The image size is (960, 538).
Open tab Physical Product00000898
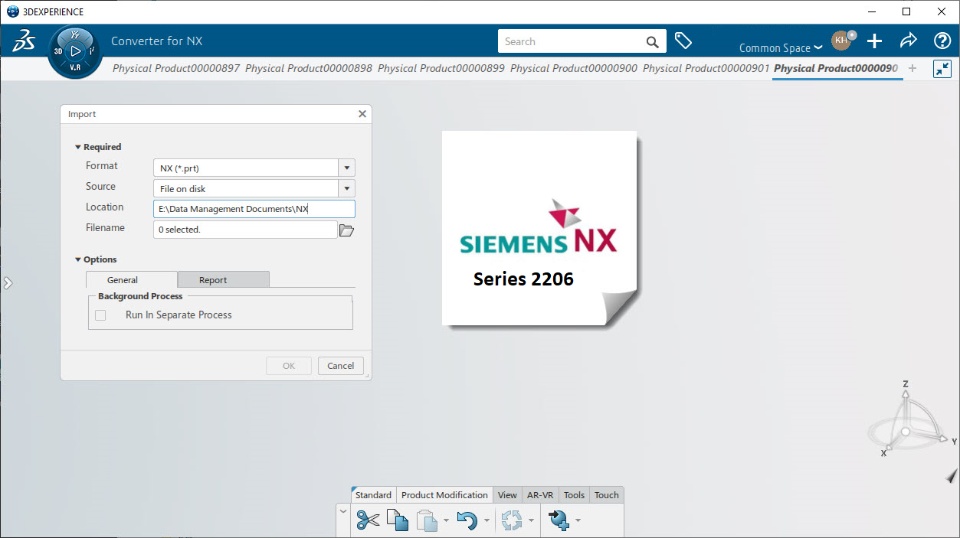pos(309,69)
